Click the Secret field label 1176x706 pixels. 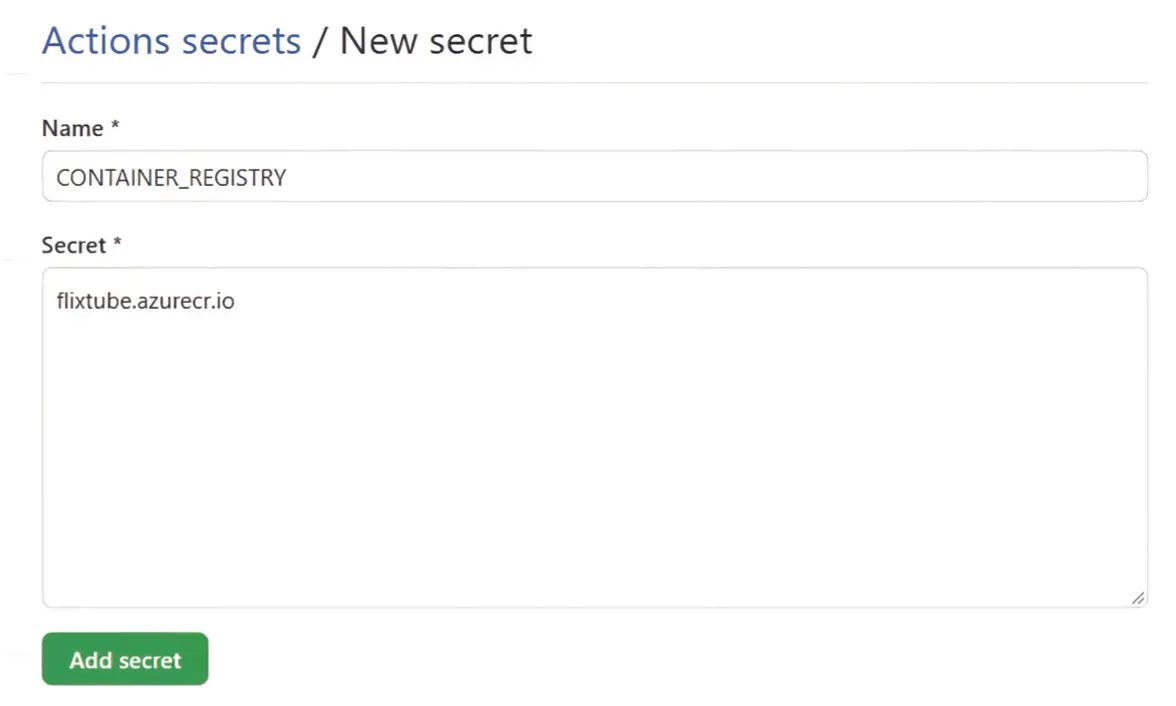click(x=73, y=245)
